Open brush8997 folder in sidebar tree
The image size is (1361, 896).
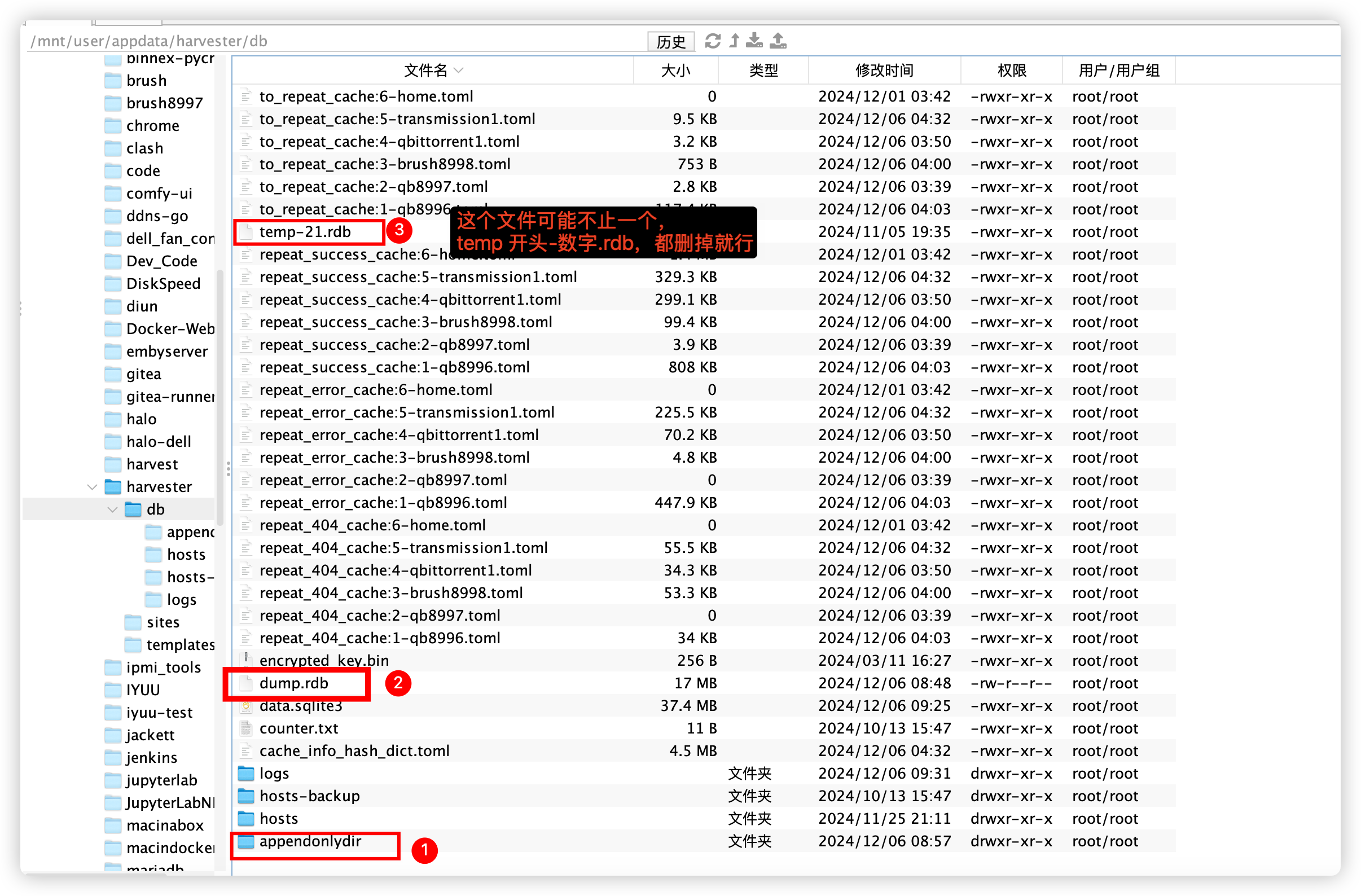point(165,103)
